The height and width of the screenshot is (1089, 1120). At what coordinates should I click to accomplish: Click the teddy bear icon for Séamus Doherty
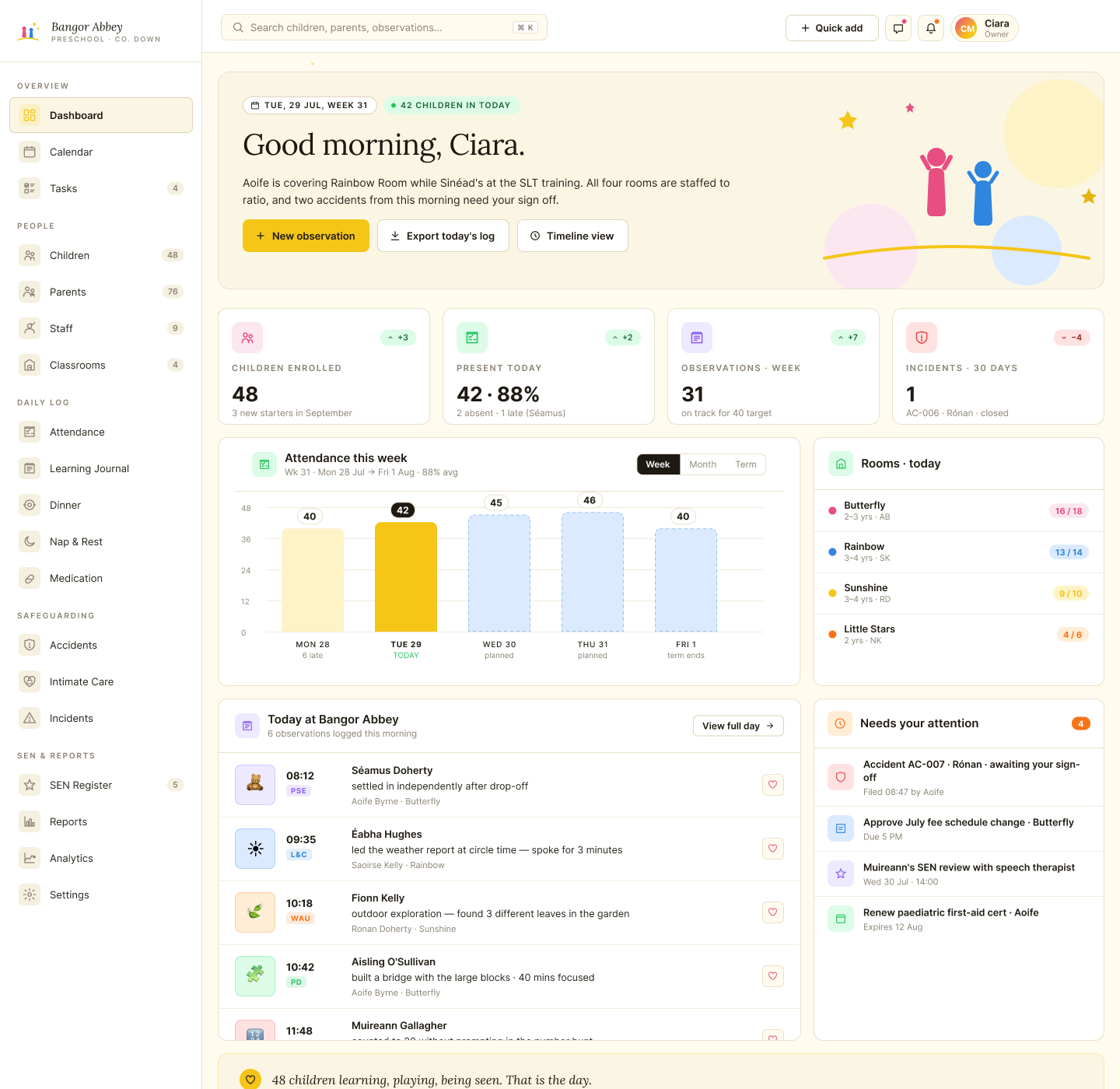(255, 785)
